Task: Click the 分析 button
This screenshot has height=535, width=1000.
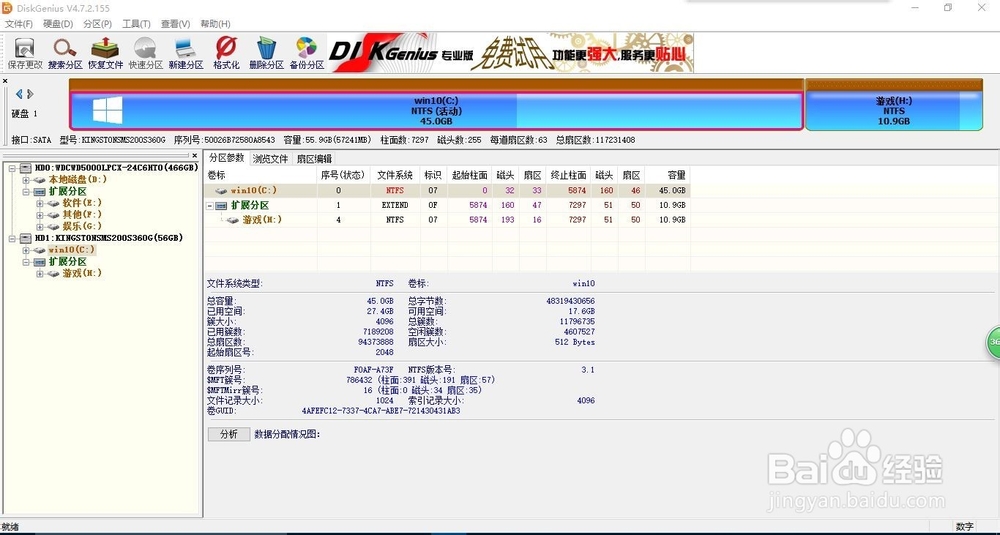Action: click(x=229, y=434)
